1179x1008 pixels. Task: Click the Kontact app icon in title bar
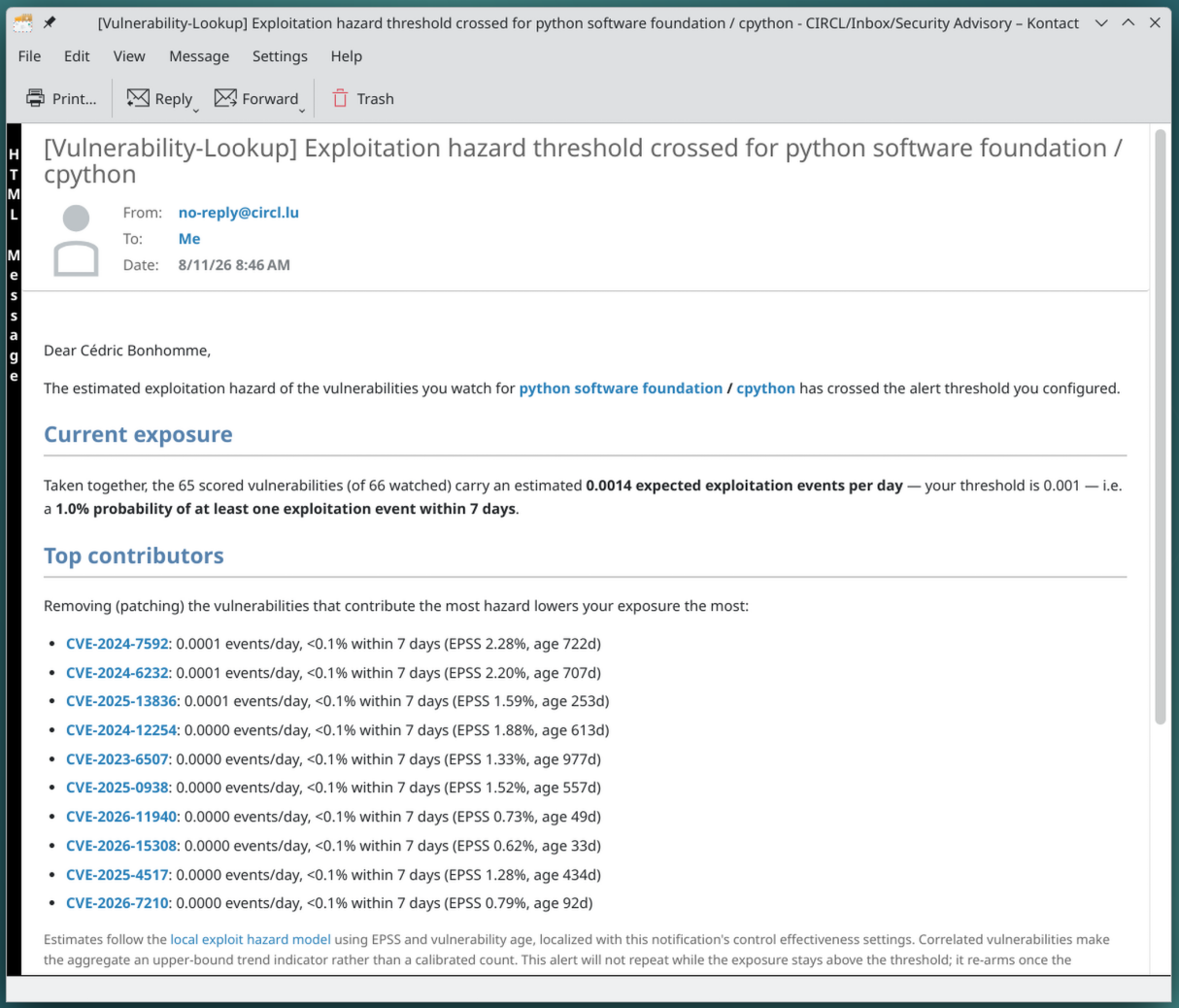pyautogui.click(x=22, y=22)
